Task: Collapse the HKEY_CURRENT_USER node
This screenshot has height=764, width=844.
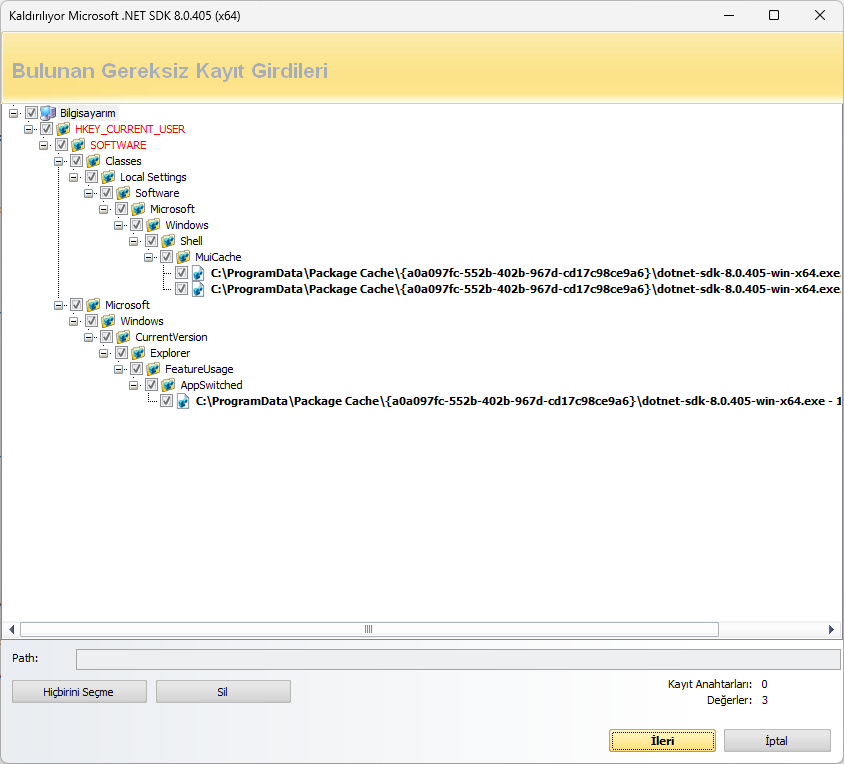Action: (x=29, y=129)
